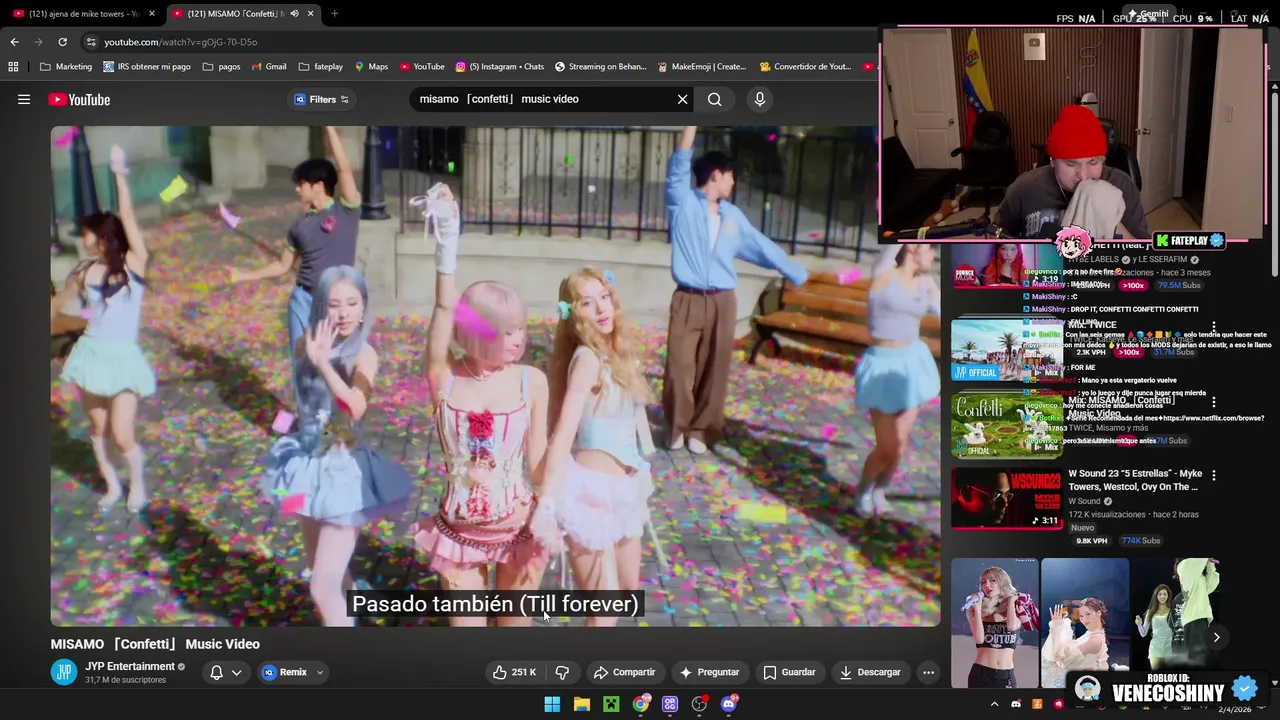View site info icon in address bar
This screenshot has height=720, width=1280.
pyautogui.click(x=91, y=42)
